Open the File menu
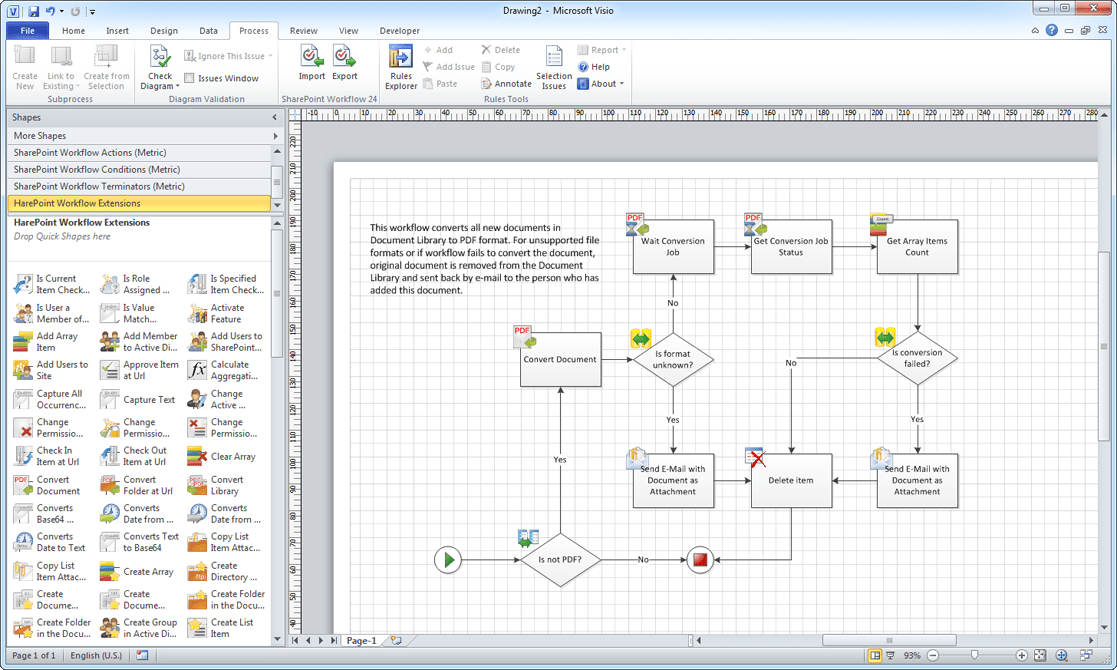This screenshot has height=670, width=1117. (x=27, y=30)
